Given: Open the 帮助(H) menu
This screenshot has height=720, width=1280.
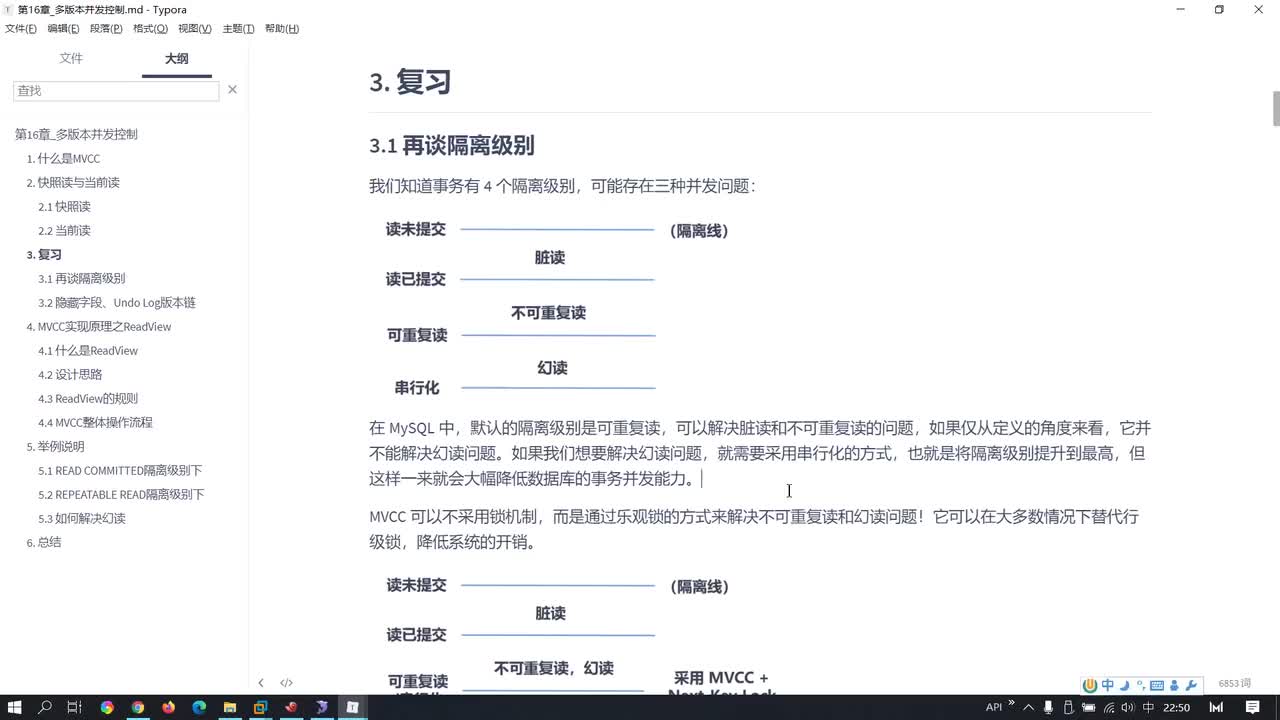Looking at the screenshot, I should coord(282,28).
